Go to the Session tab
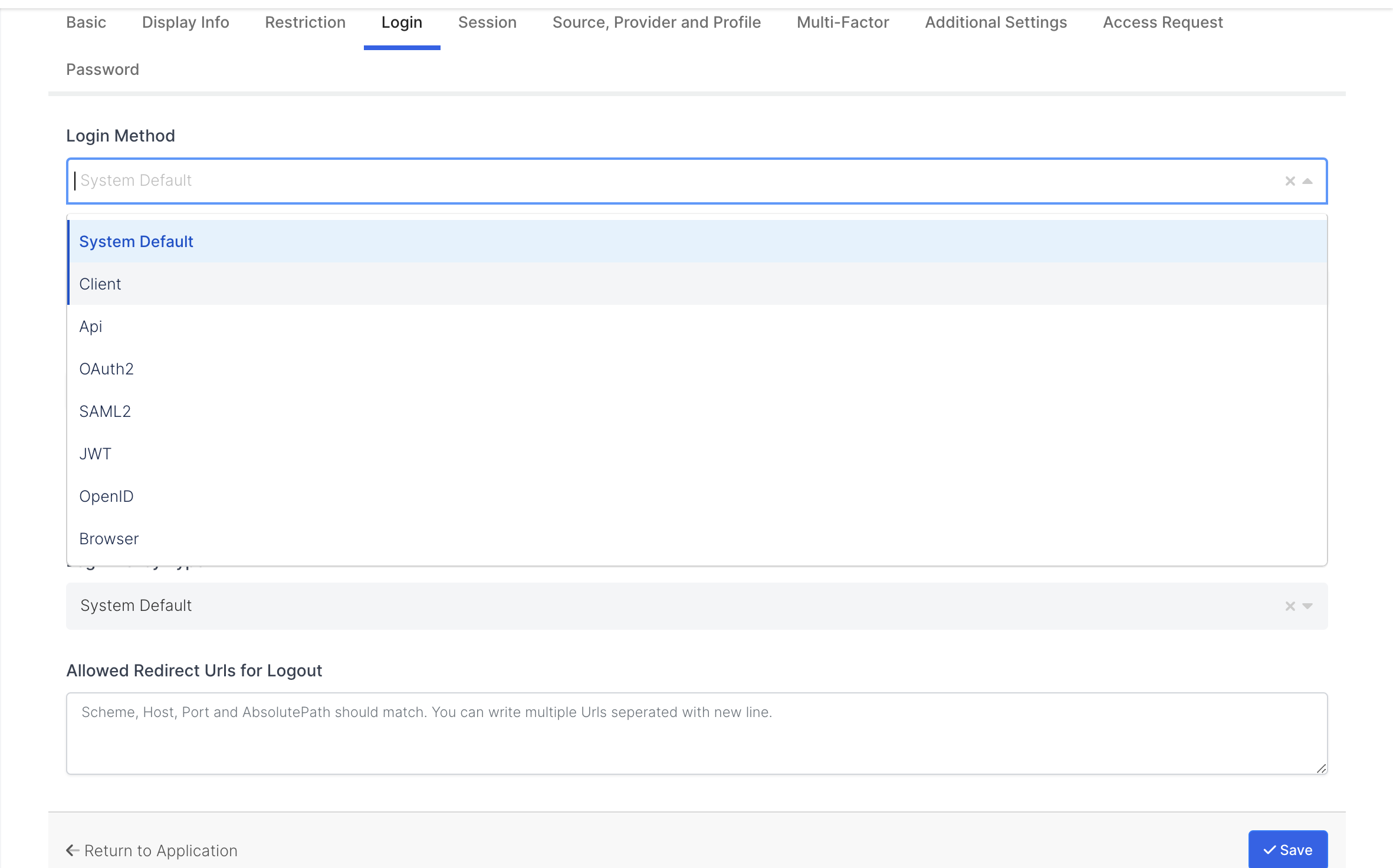1393x868 pixels. (x=487, y=22)
